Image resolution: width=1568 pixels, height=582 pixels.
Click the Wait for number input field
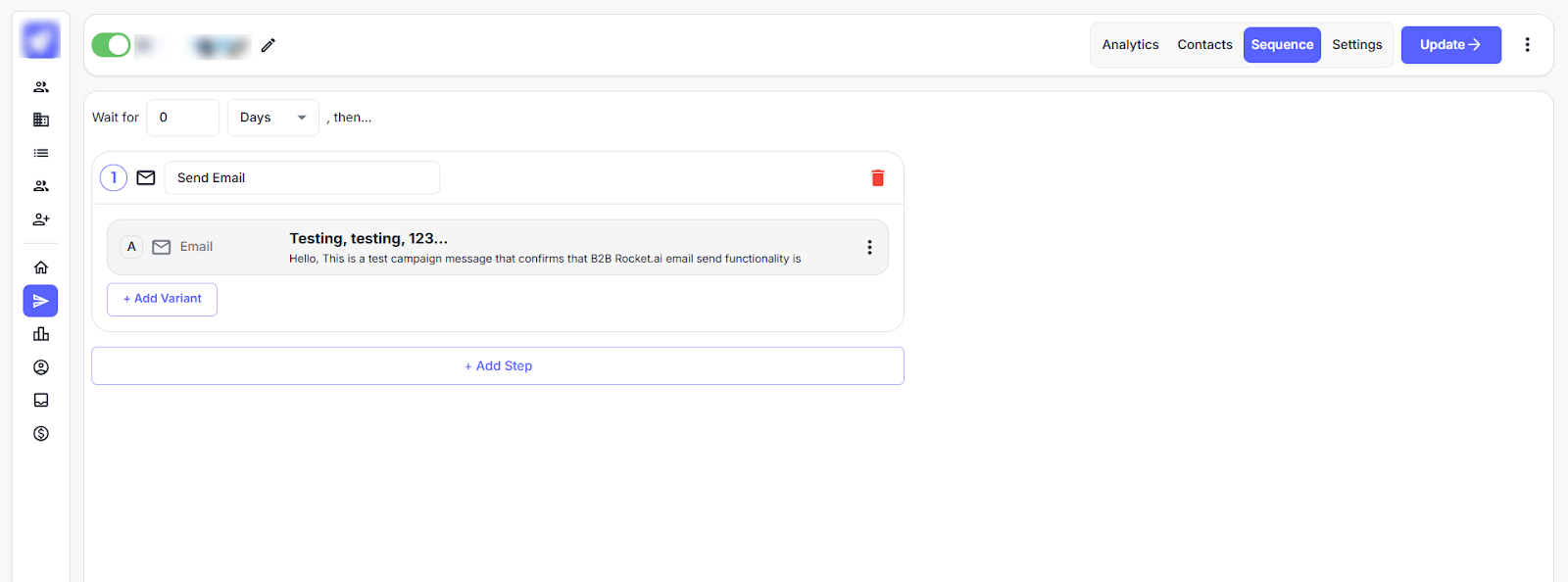click(182, 118)
